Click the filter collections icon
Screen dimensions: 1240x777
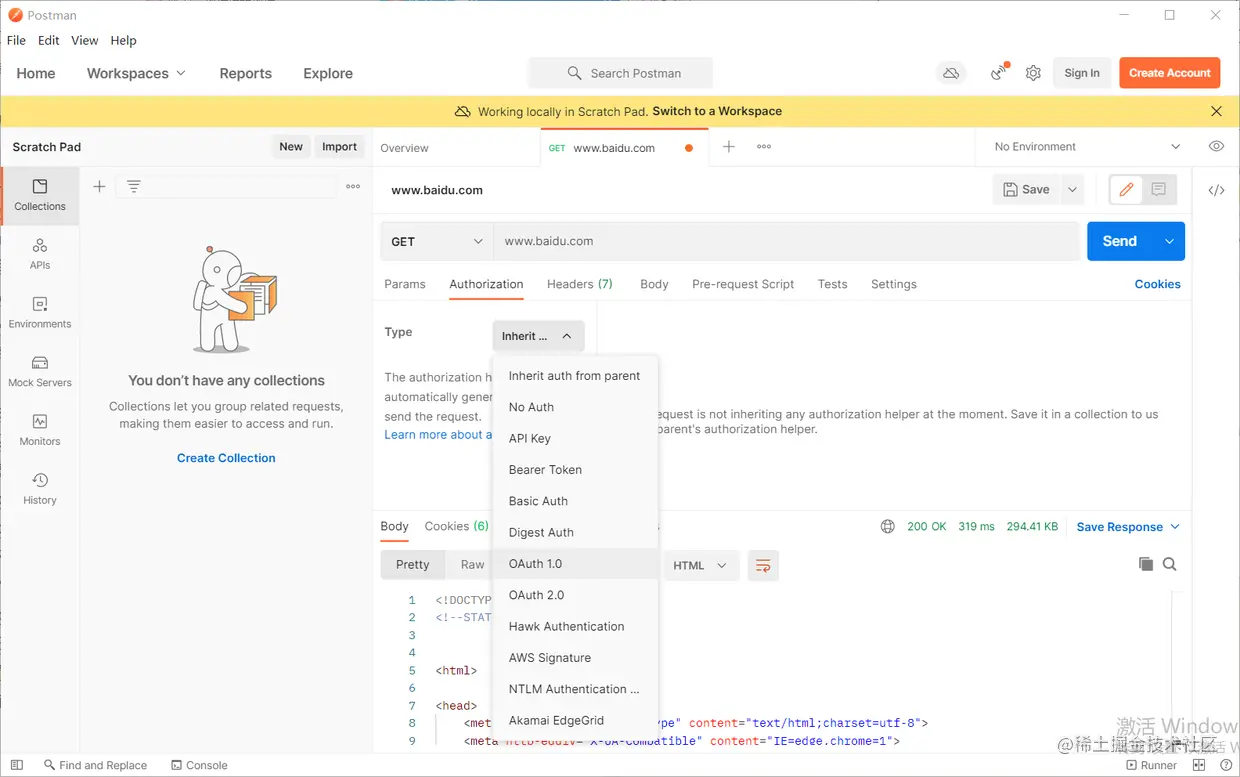coord(133,186)
